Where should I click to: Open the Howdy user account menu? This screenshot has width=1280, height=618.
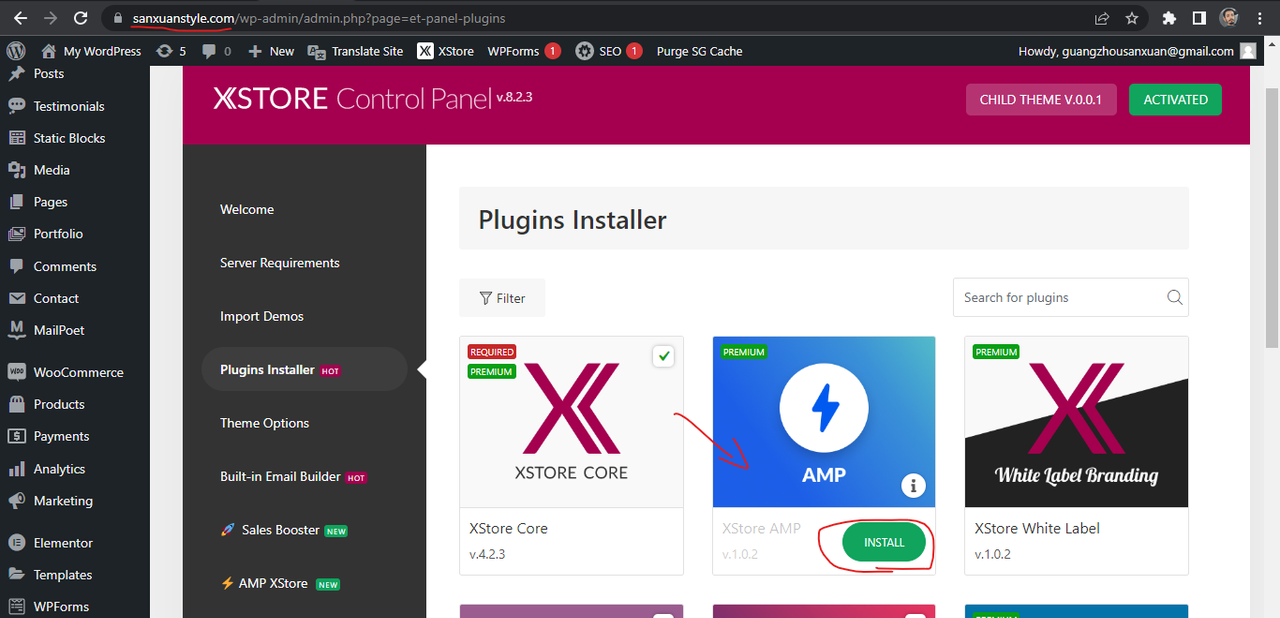[1137, 51]
